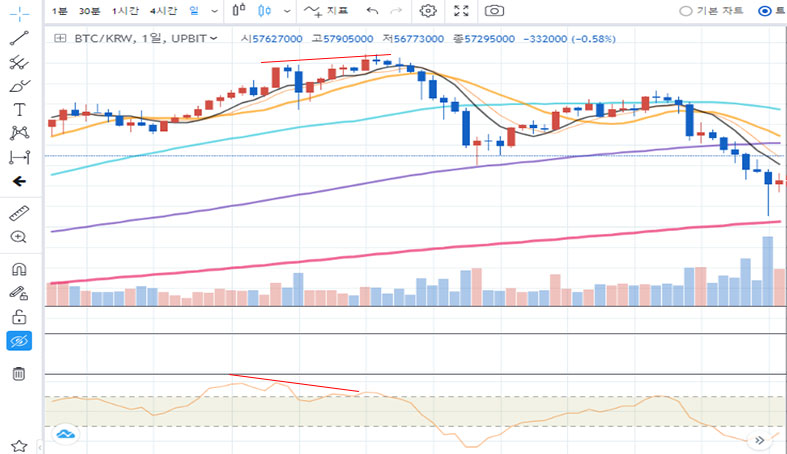Click the -332000 (-0.58%) change value
The width and height of the screenshot is (787, 454).
569,39
